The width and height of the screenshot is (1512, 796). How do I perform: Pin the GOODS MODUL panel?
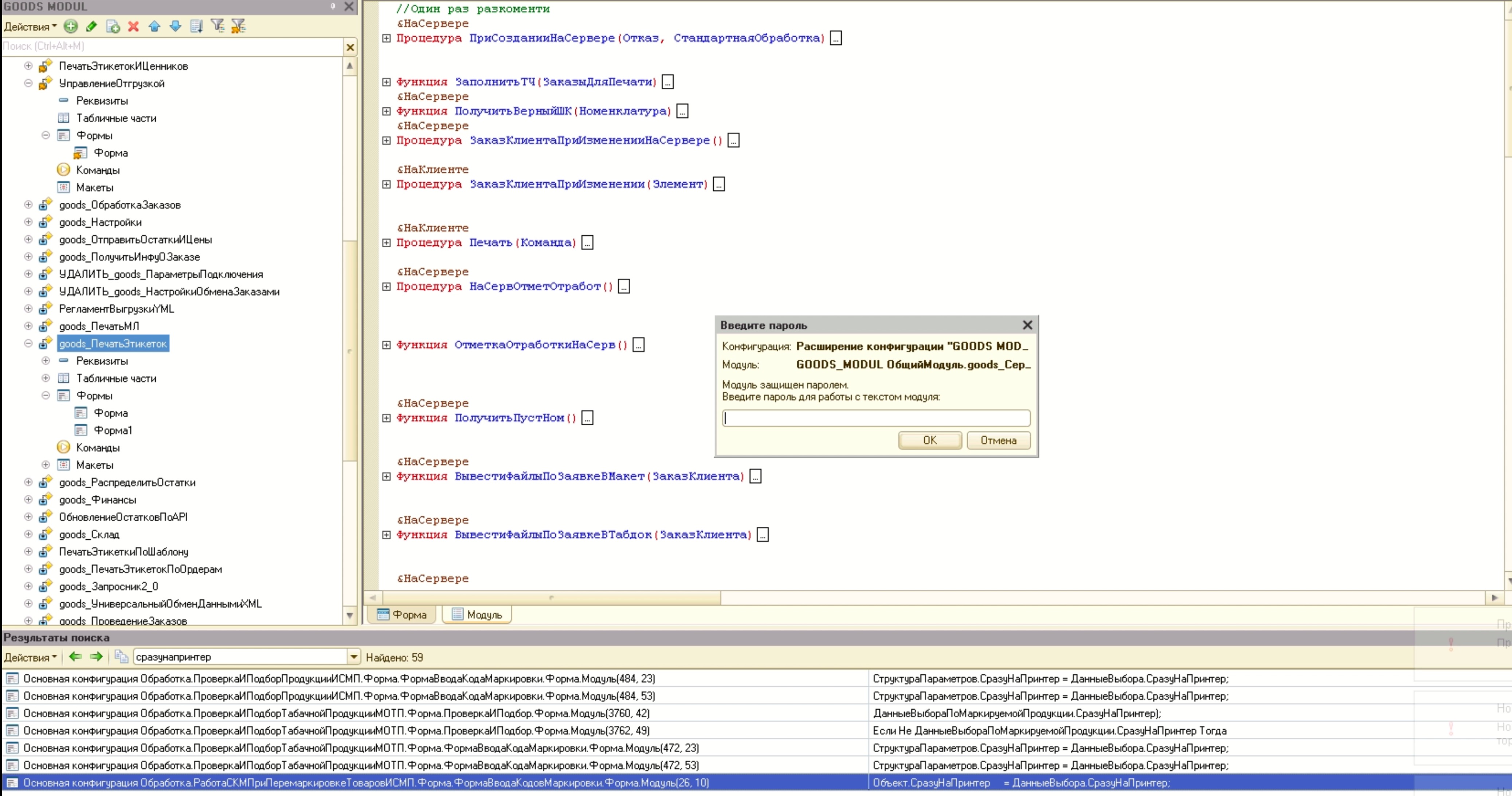click(x=332, y=7)
